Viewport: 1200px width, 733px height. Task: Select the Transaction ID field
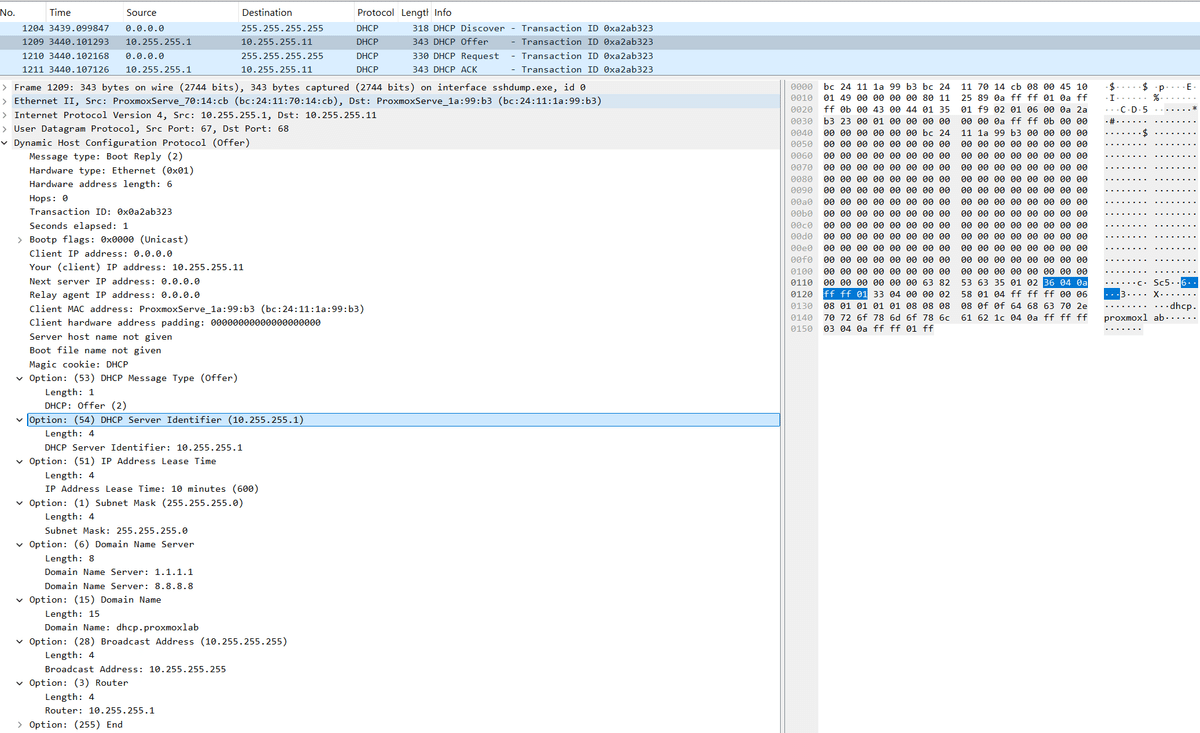[x=100, y=211]
